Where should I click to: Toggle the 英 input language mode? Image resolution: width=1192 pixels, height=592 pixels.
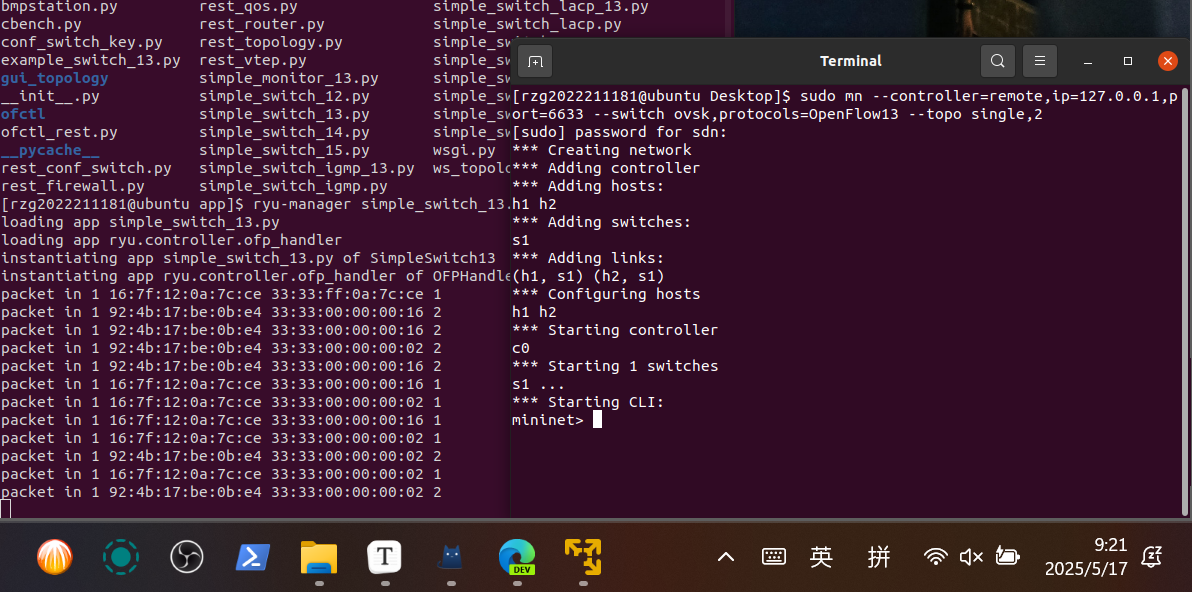tap(821, 557)
